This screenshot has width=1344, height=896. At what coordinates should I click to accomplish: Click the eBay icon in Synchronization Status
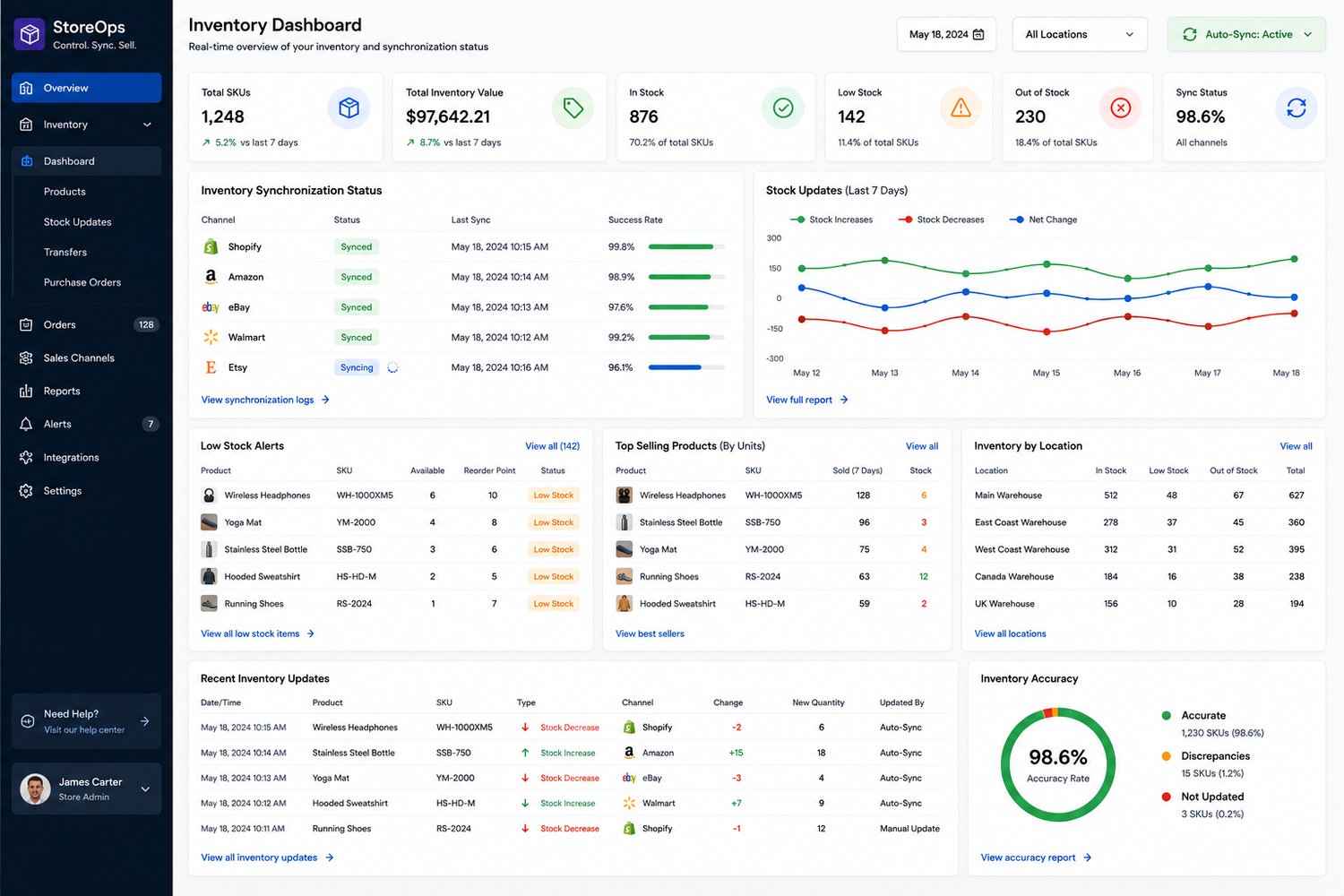211,307
